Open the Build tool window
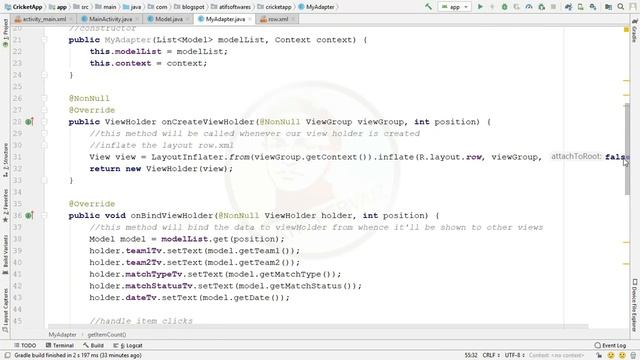 coord(93,345)
